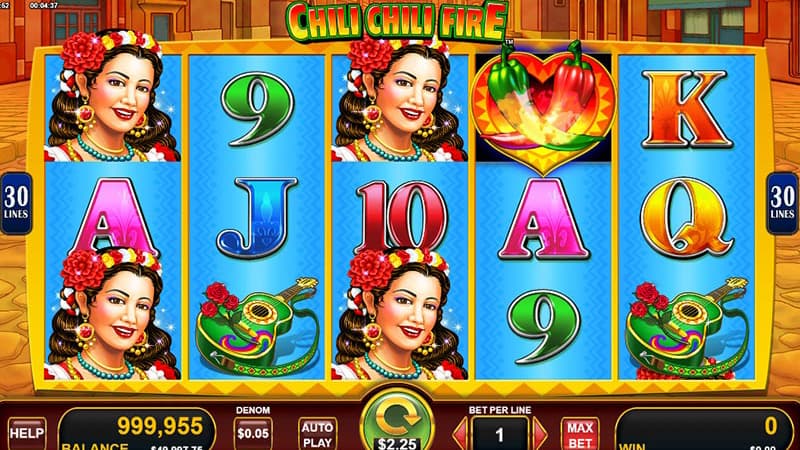Click the WIN amount display
800x450 pixels.
[704, 430]
